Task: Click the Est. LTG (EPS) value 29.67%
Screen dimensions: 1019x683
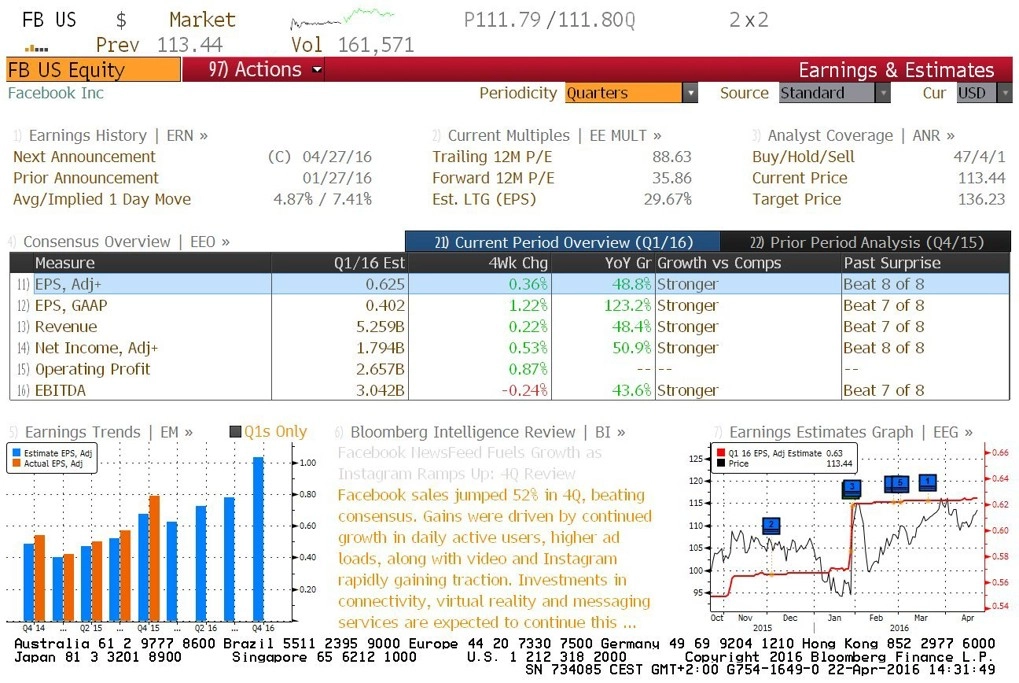Action: coord(667,199)
